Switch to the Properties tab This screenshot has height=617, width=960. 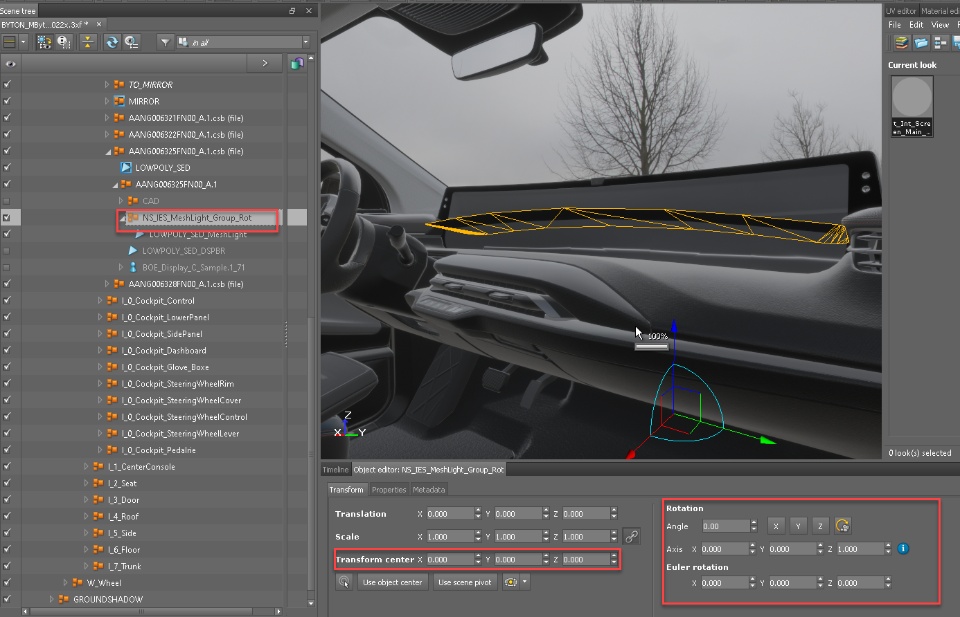389,490
